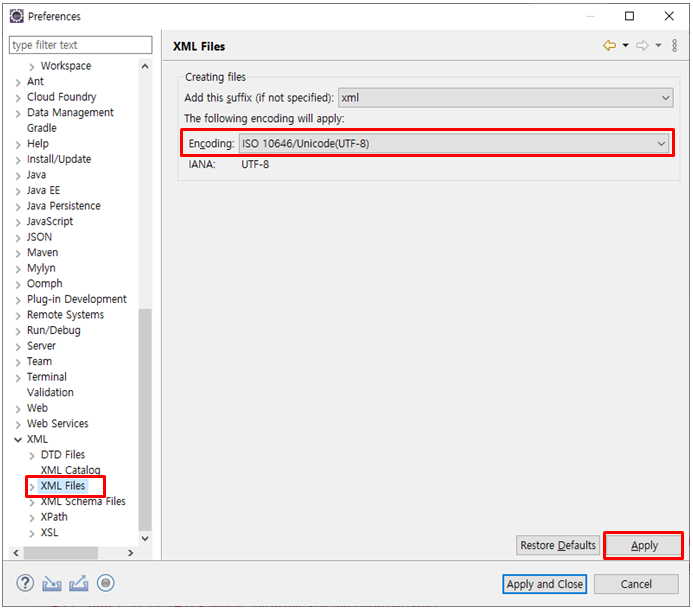Click the tree vertical scrollbar thumb
The height and width of the screenshot is (610, 693).
145,419
